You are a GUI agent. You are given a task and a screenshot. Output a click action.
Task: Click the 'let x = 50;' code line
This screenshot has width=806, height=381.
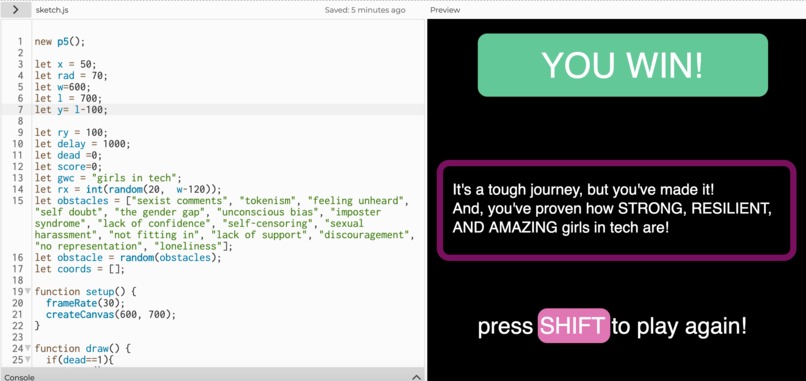(65, 64)
